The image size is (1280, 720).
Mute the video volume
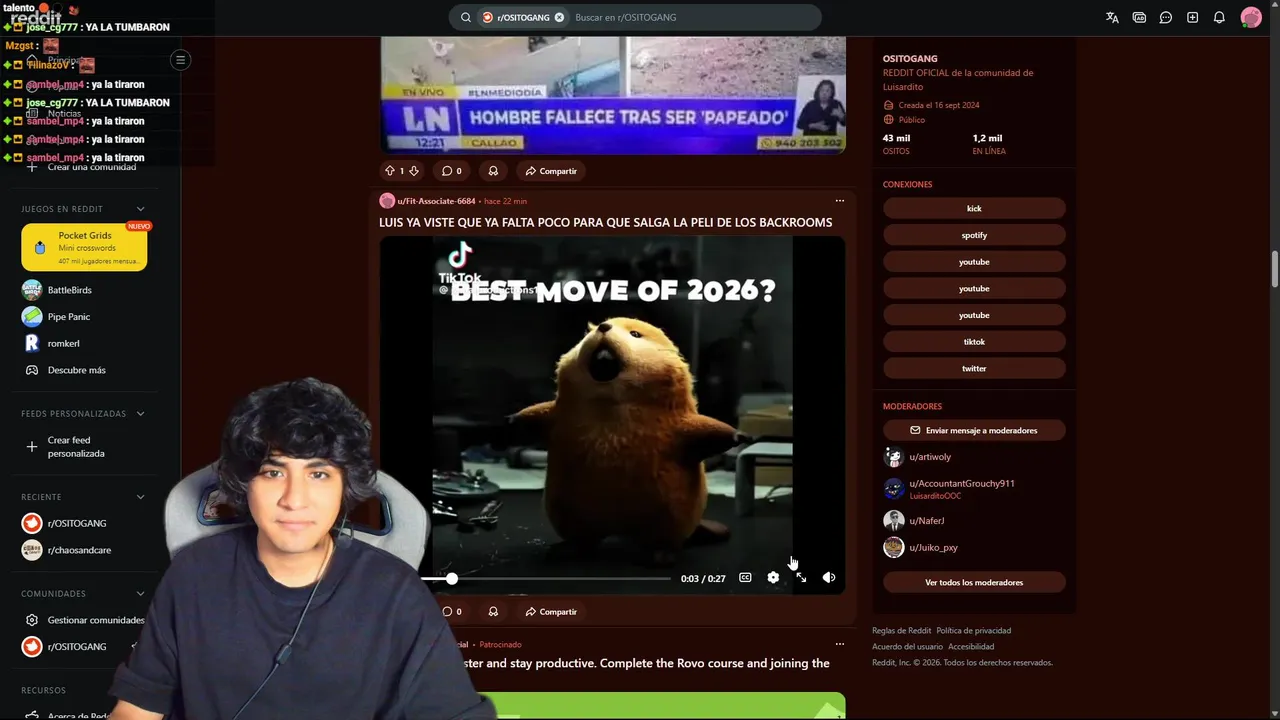pos(829,578)
